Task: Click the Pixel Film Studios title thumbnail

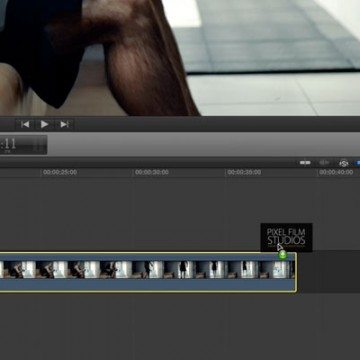Action: 286,237
